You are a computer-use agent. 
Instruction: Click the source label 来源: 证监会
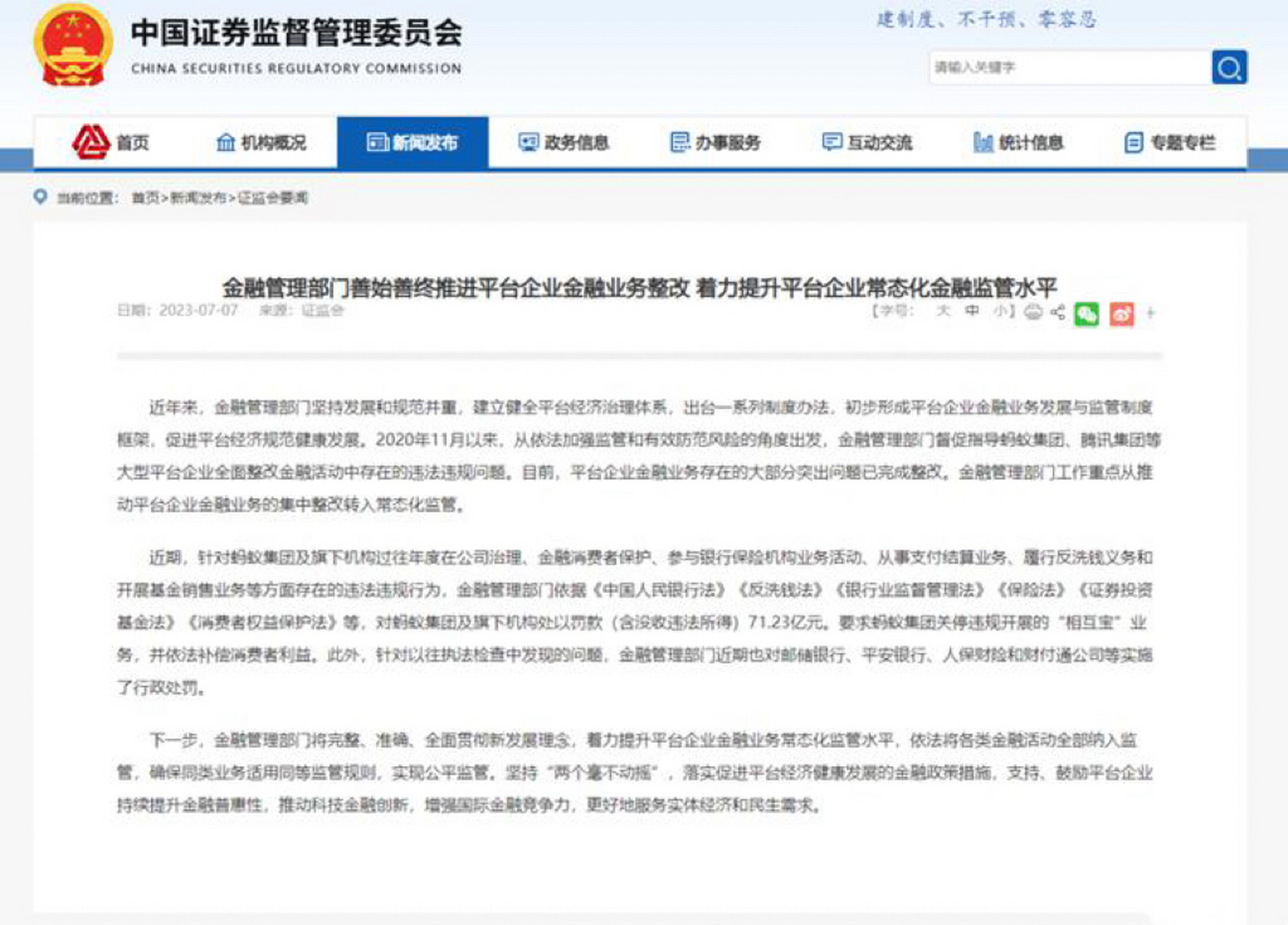(301, 311)
